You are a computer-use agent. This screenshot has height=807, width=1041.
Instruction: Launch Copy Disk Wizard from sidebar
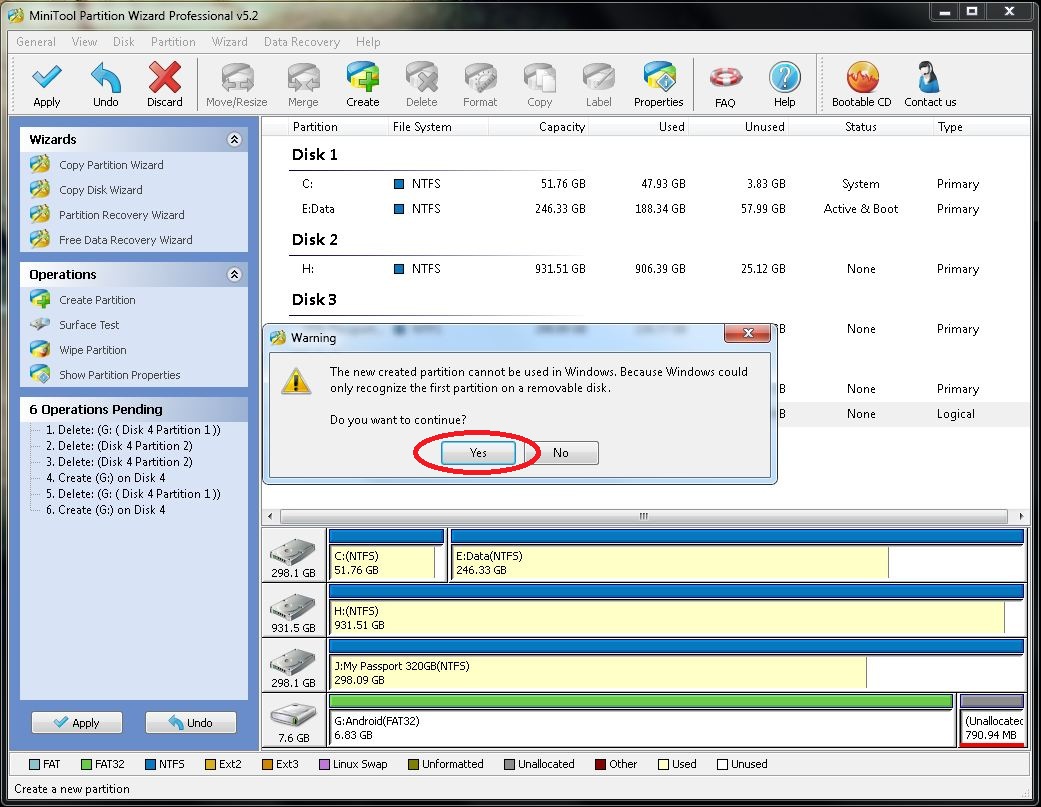[101, 190]
